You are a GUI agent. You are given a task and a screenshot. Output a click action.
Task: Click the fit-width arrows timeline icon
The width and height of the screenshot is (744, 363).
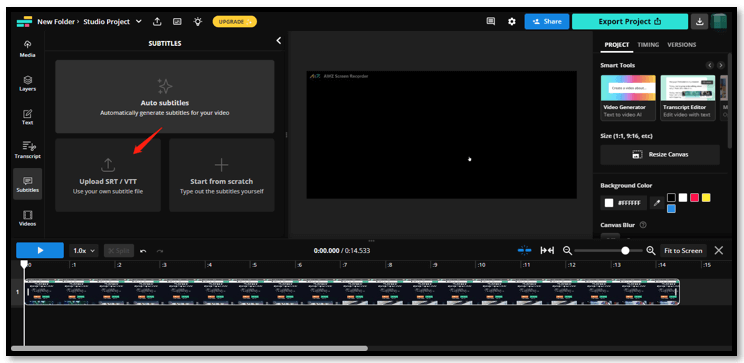click(547, 251)
